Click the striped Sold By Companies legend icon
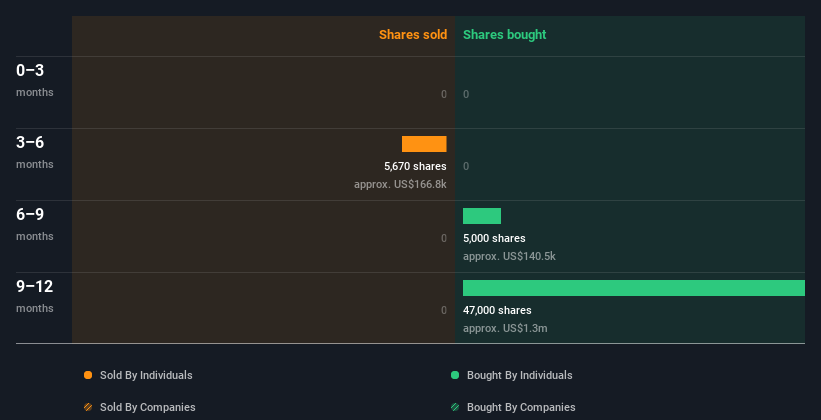821x420 pixels. pos(88,407)
